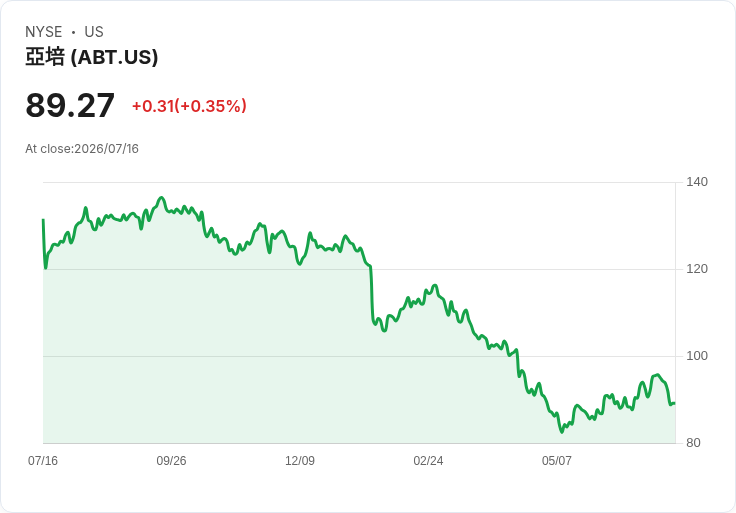The height and width of the screenshot is (513, 736).
Task: Click the ABT.US stock title
Action: (92, 57)
